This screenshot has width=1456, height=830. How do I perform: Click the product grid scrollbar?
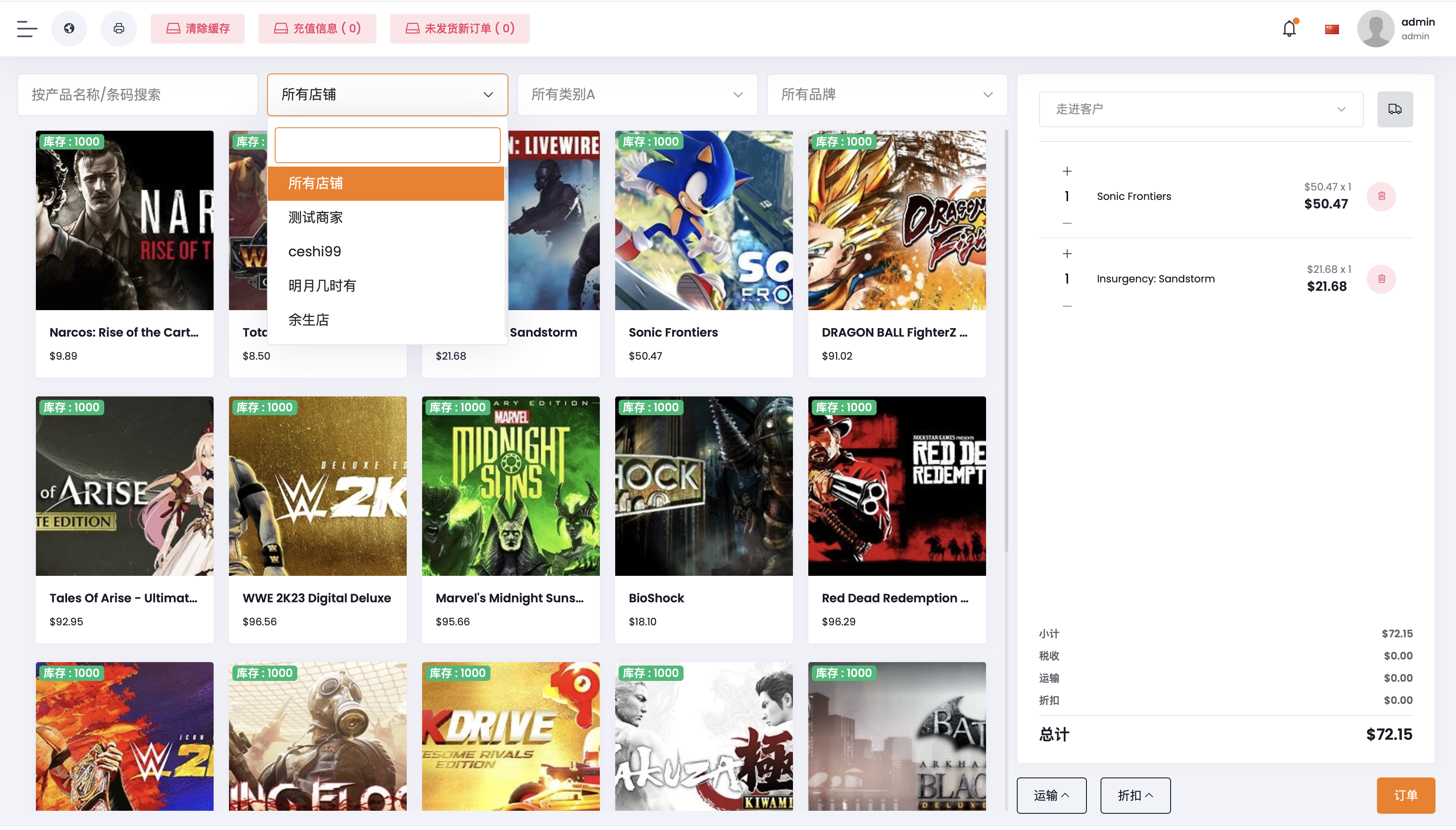pos(1006,341)
